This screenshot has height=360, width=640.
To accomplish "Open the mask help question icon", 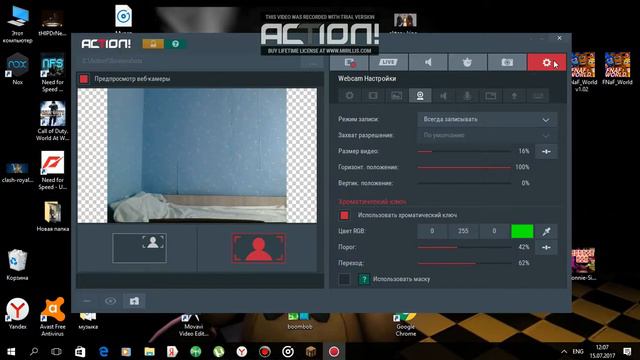I will [x=364, y=279].
